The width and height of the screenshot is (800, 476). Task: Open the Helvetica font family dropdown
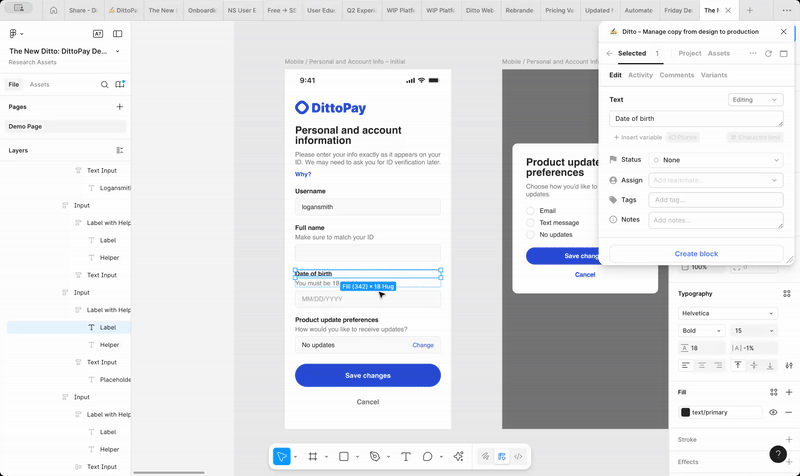(728, 313)
